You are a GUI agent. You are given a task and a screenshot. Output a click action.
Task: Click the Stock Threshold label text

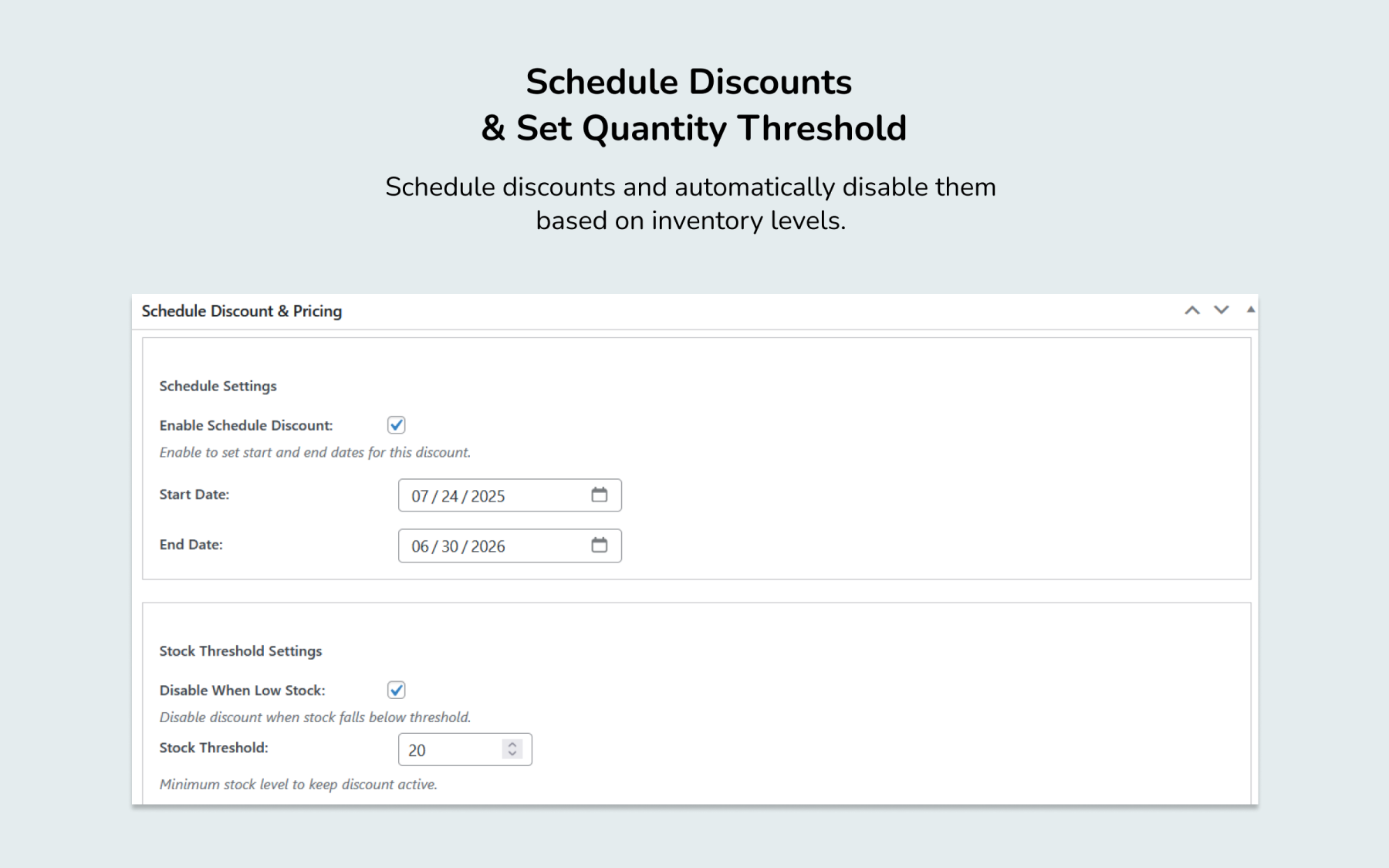pos(214,748)
